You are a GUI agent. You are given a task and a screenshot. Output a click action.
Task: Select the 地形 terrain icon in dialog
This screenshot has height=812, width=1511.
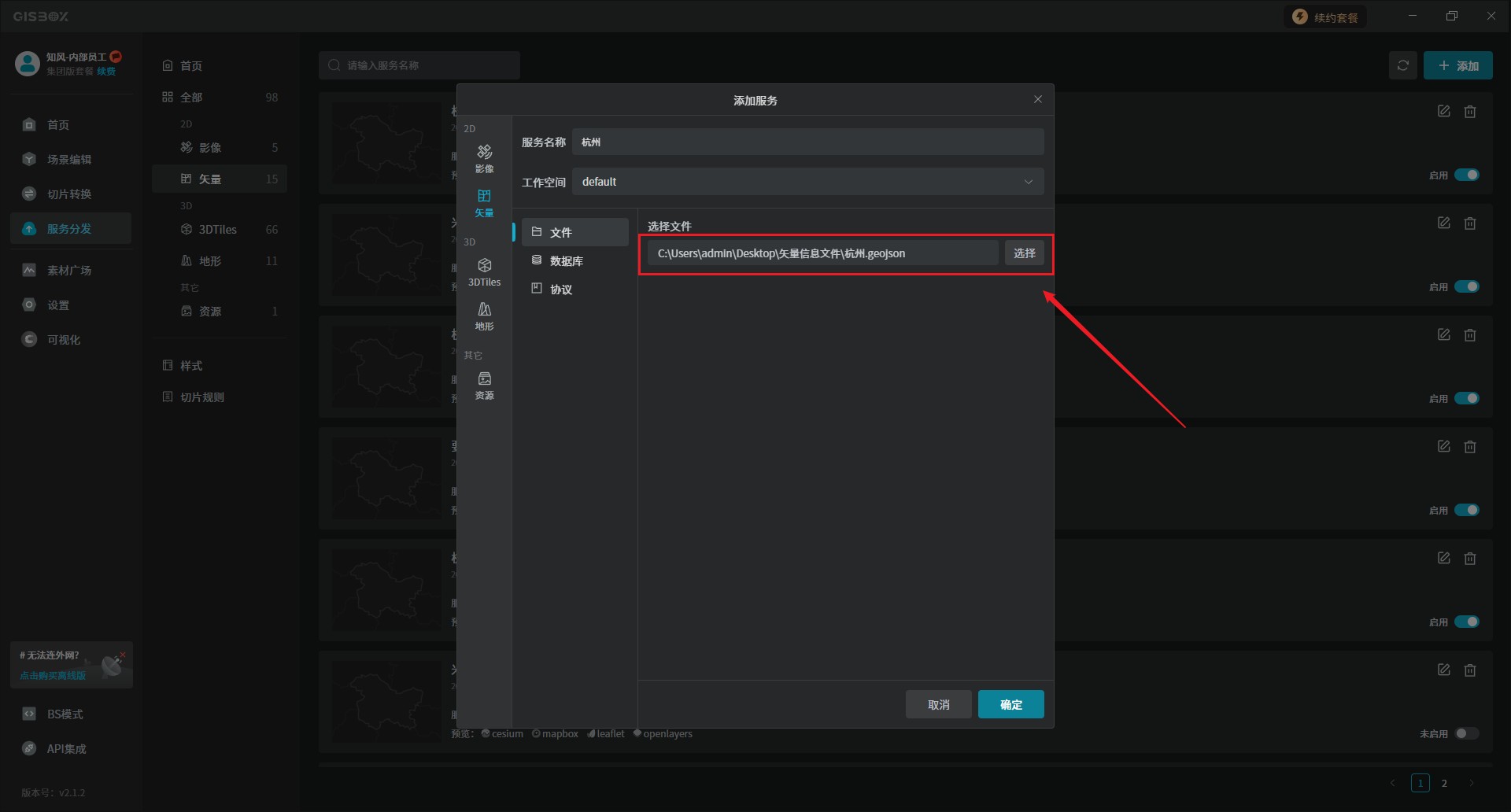click(484, 315)
